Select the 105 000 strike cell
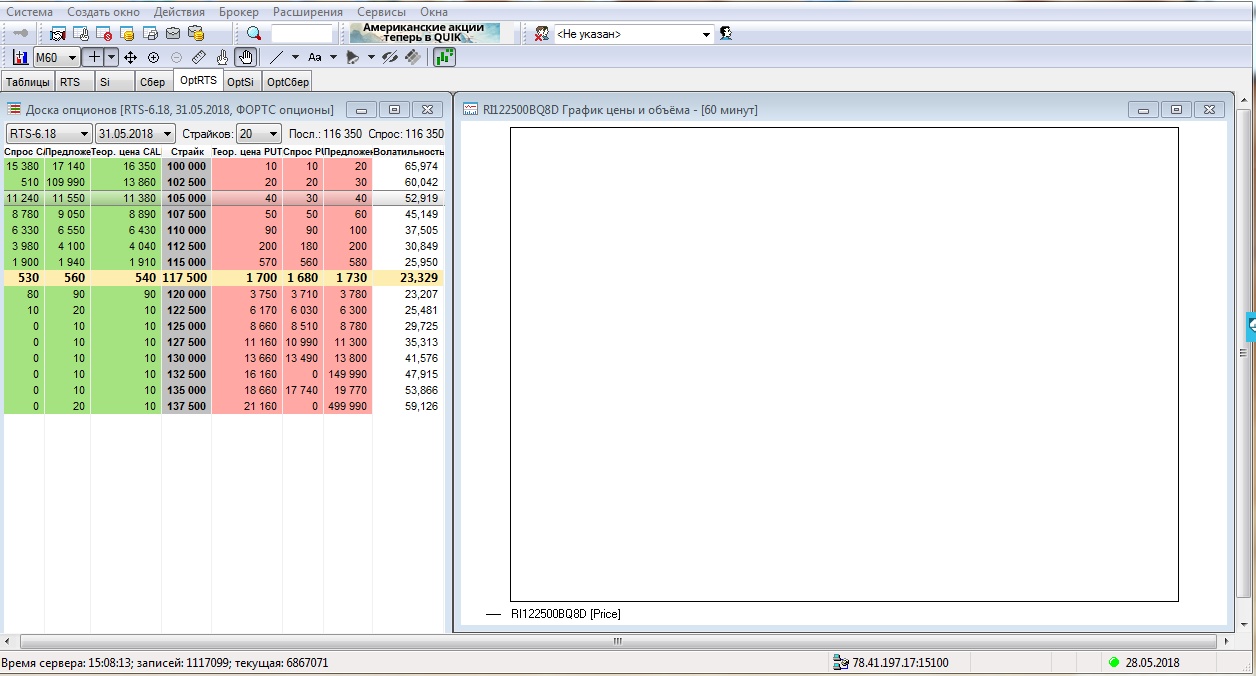Image resolution: width=1256 pixels, height=676 pixels. (187, 198)
